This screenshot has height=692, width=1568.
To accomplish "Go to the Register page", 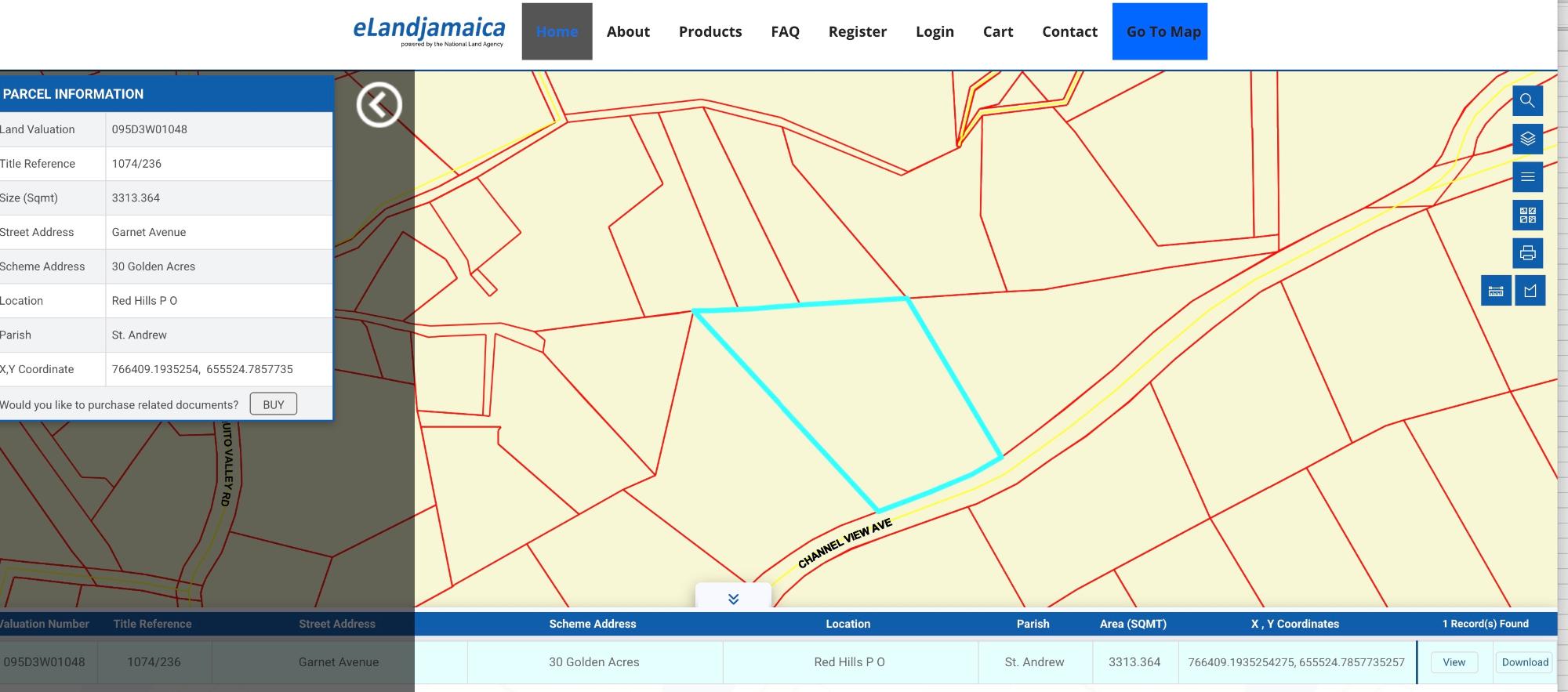I will 857,32.
